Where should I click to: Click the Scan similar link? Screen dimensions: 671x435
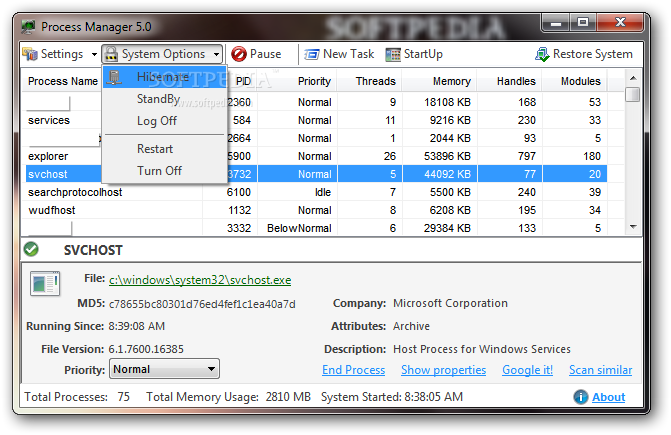pyautogui.click(x=600, y=370)
